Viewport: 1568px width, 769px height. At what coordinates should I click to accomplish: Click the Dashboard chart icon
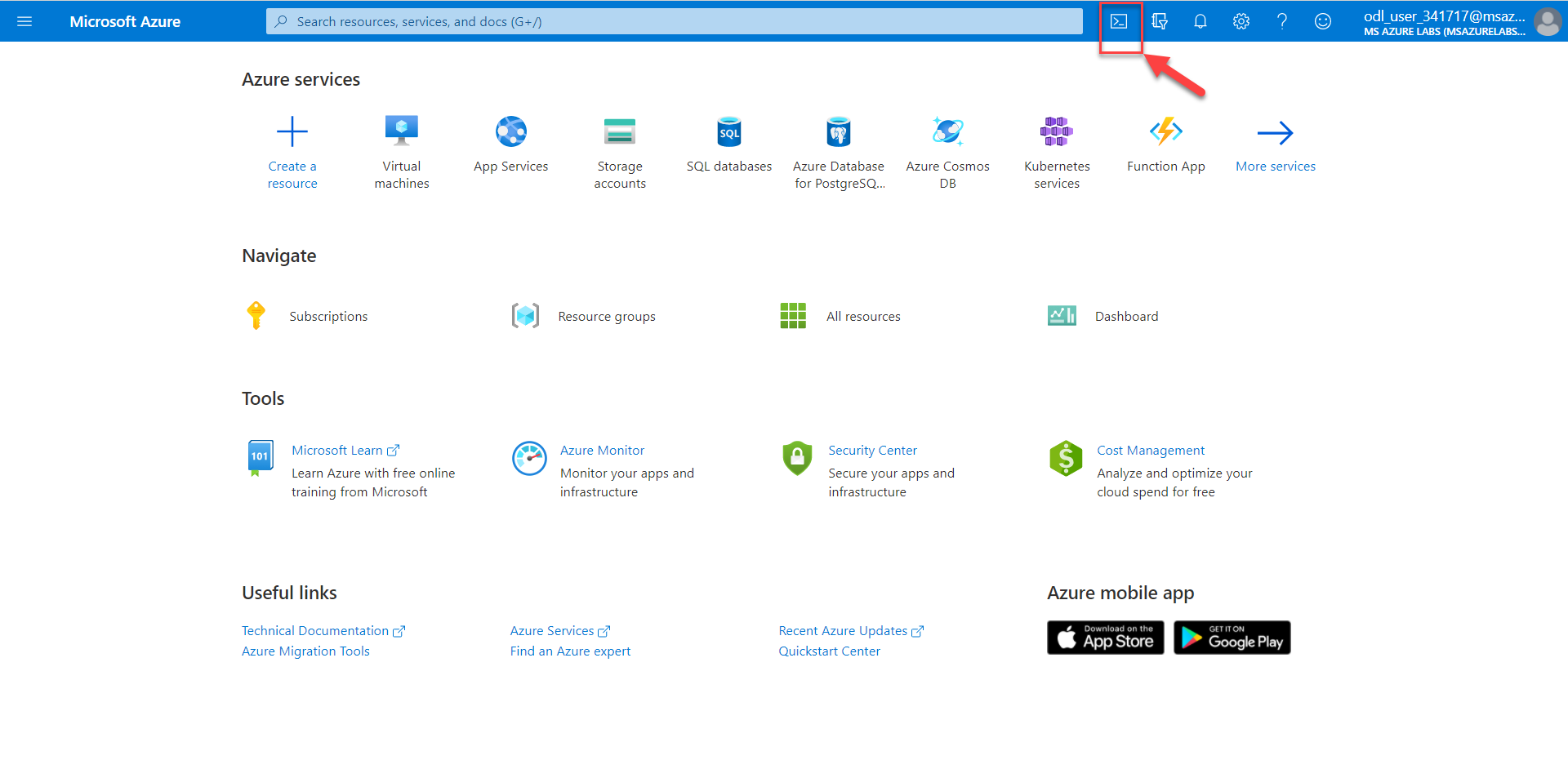coord(1062,315)
